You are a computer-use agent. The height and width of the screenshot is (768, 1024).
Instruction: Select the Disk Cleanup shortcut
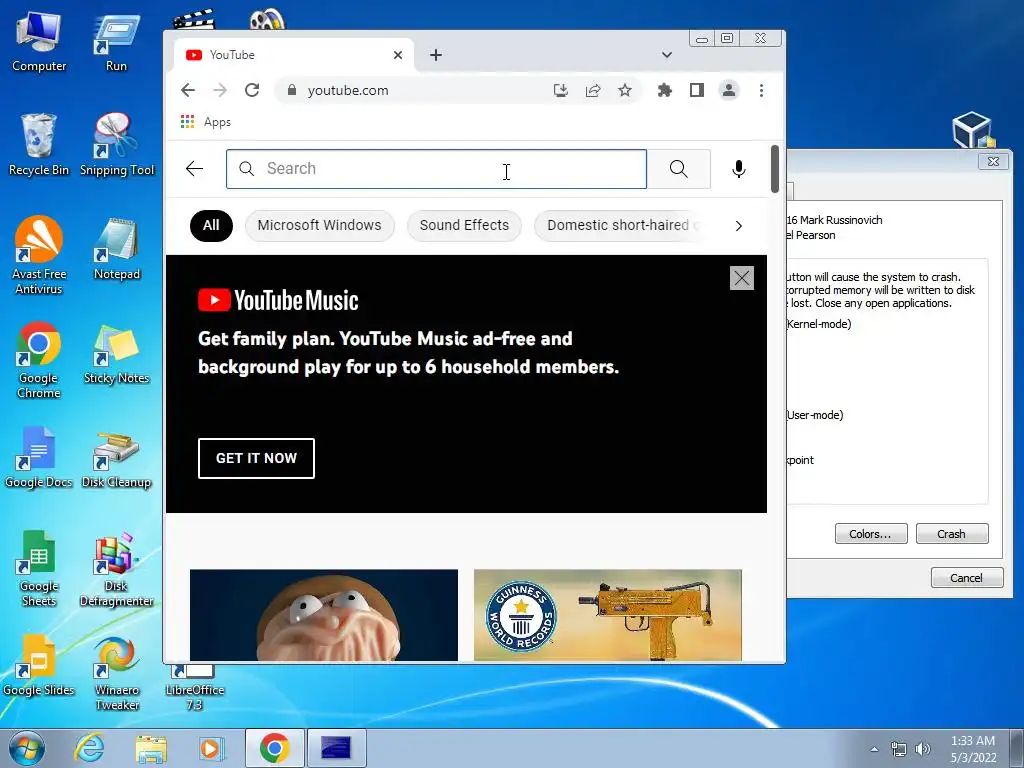coord(116,457)
